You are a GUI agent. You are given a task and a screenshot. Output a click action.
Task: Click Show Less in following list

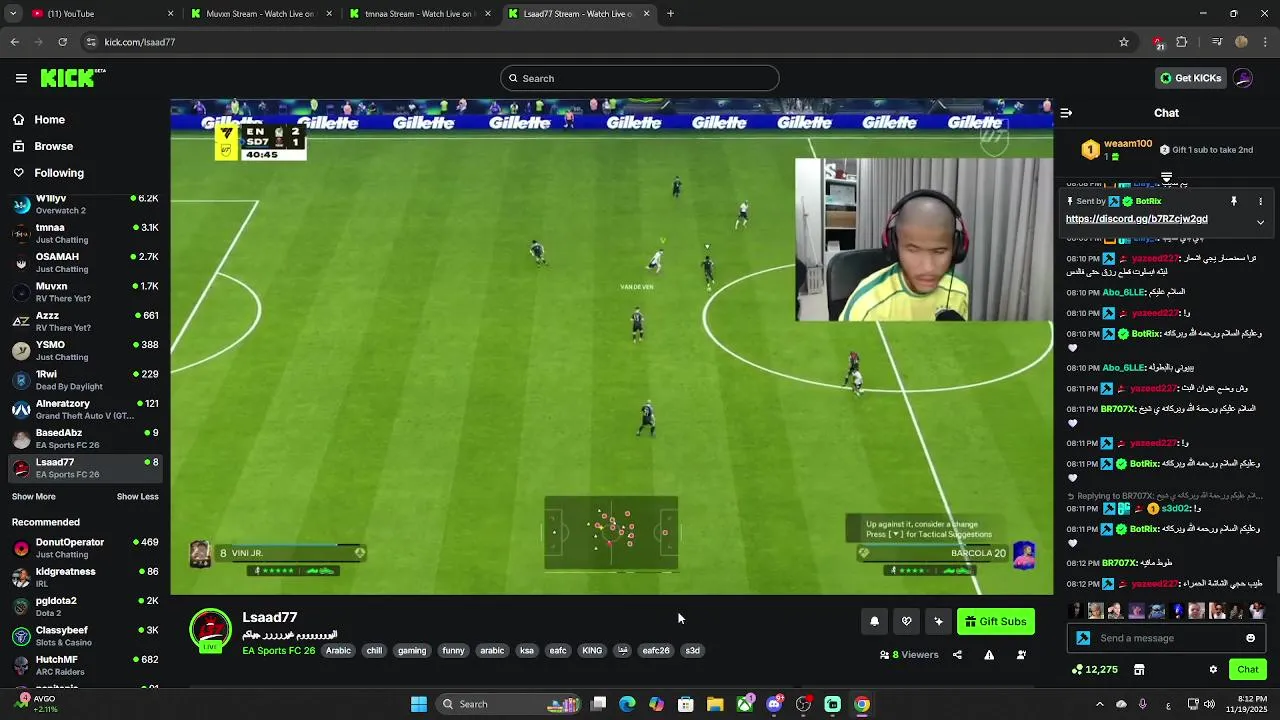(138, 497)
